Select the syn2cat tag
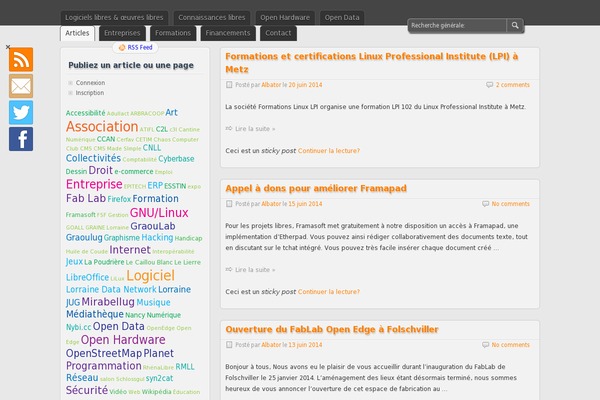Screen dimensions: 600x400 pos(159,378)
